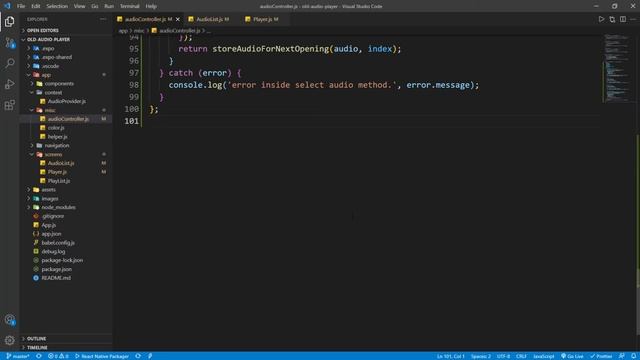Collapse the screens folder
This screenshot has width=640, height=360.
pos(66,154)
